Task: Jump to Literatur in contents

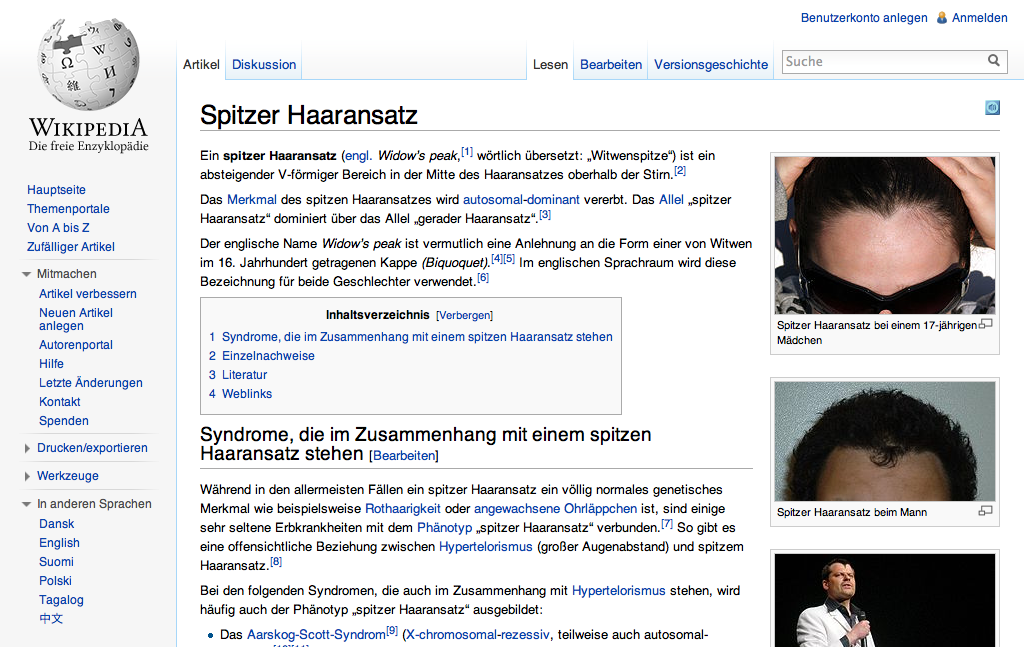Action: [x=238, y=375]
